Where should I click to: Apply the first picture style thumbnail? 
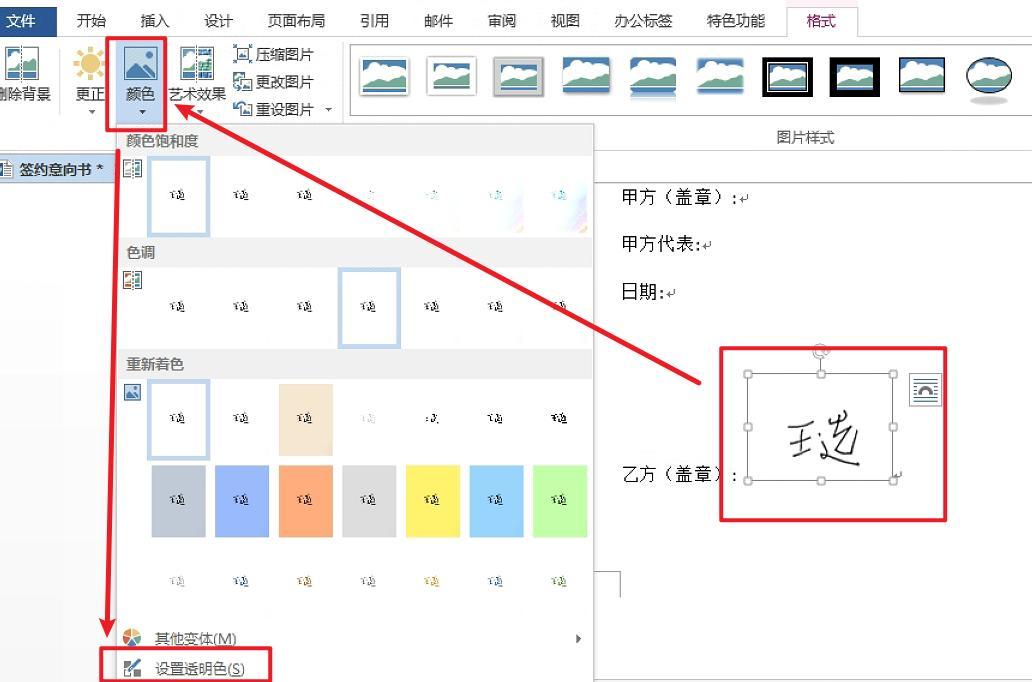[x=384, y=76]
